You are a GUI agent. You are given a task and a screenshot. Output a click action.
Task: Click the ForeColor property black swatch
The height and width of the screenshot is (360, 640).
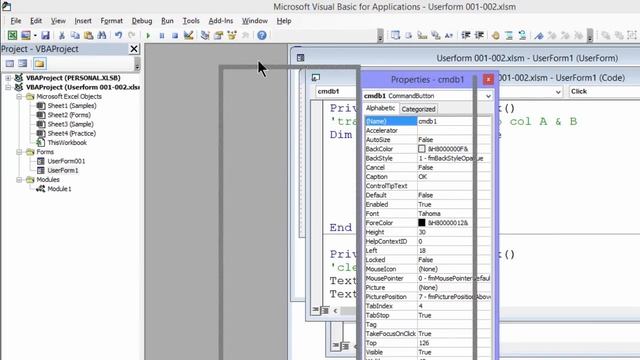(x=422, y=223)
